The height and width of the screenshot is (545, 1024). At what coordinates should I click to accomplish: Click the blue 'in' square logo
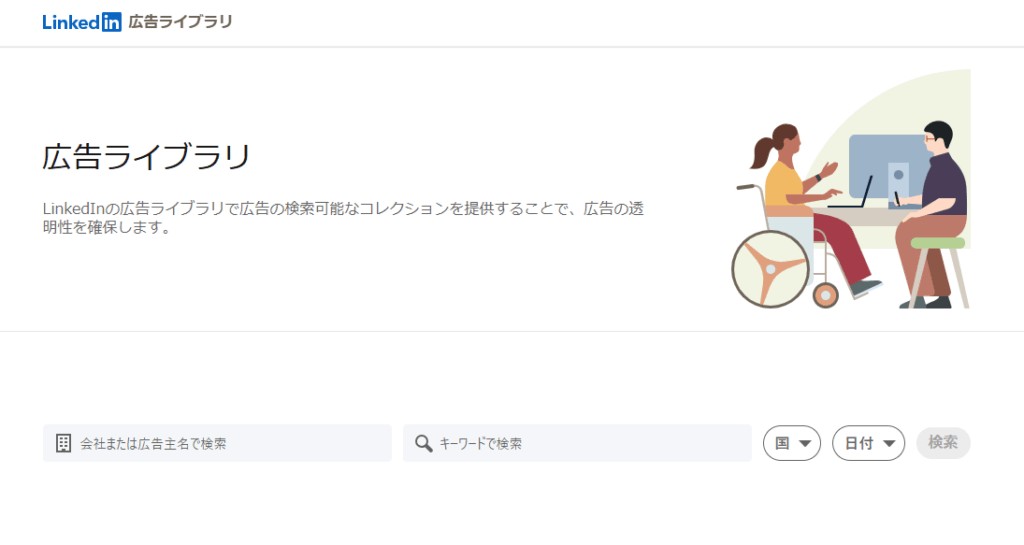pos(111,22)
